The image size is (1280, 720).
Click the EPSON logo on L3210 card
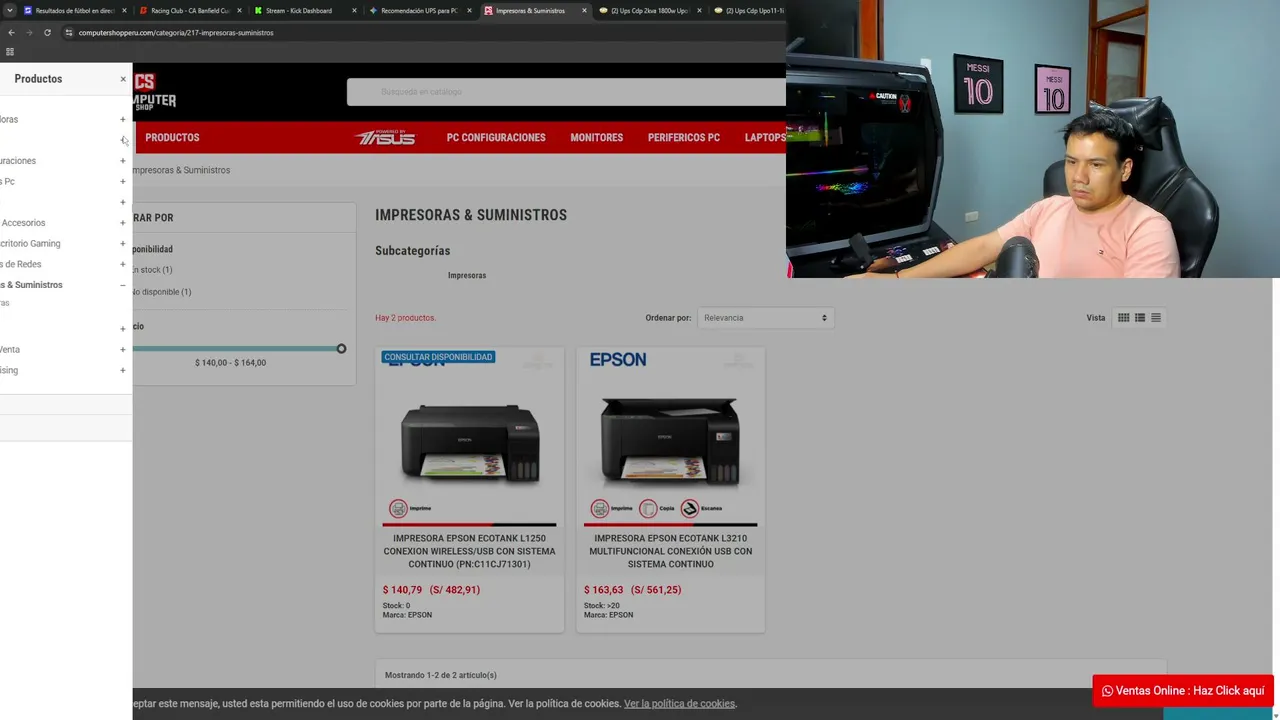click(618, 360)
